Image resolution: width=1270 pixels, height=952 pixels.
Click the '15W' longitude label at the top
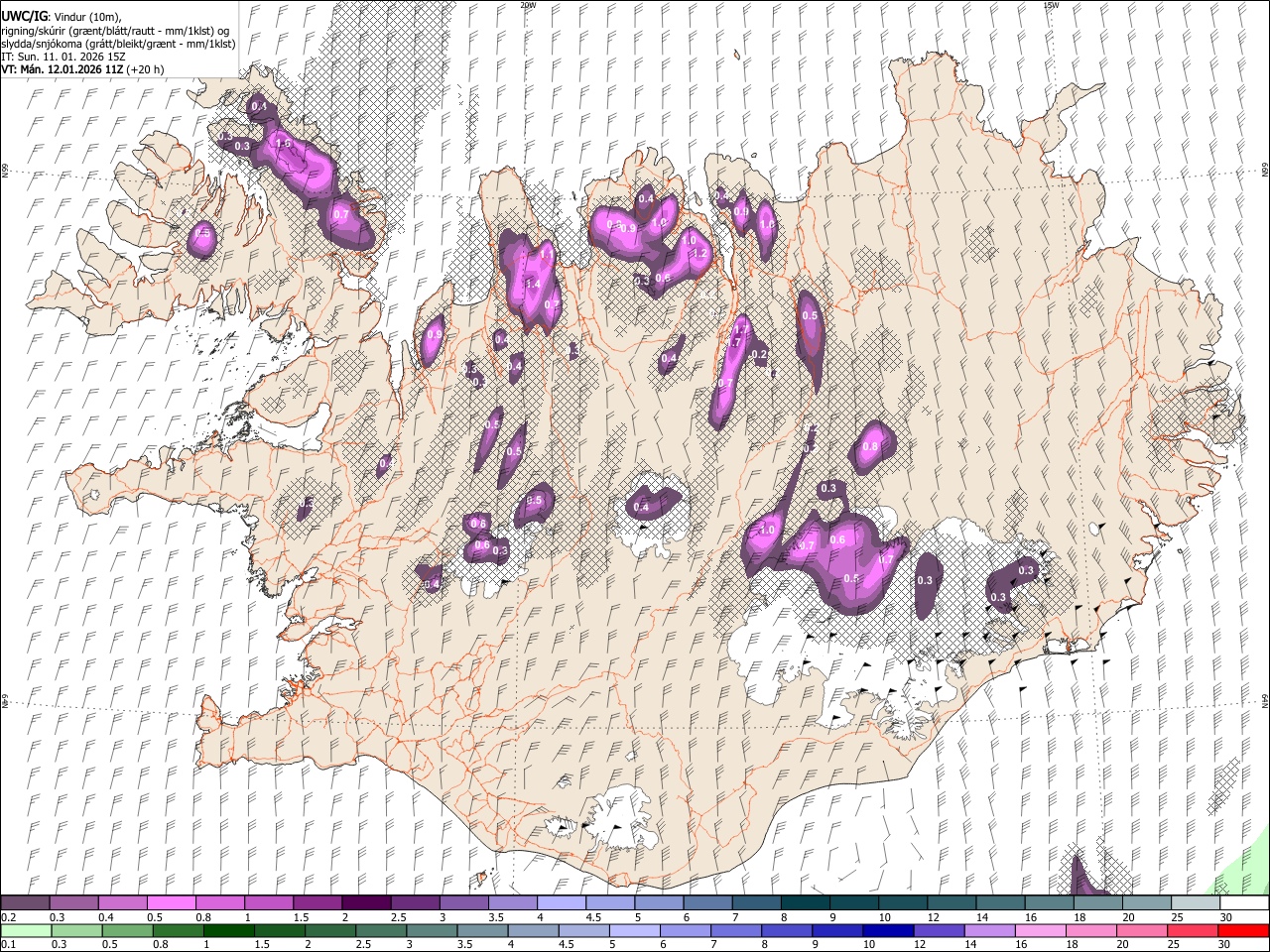pyautogui.click(x=1051, y=5)
